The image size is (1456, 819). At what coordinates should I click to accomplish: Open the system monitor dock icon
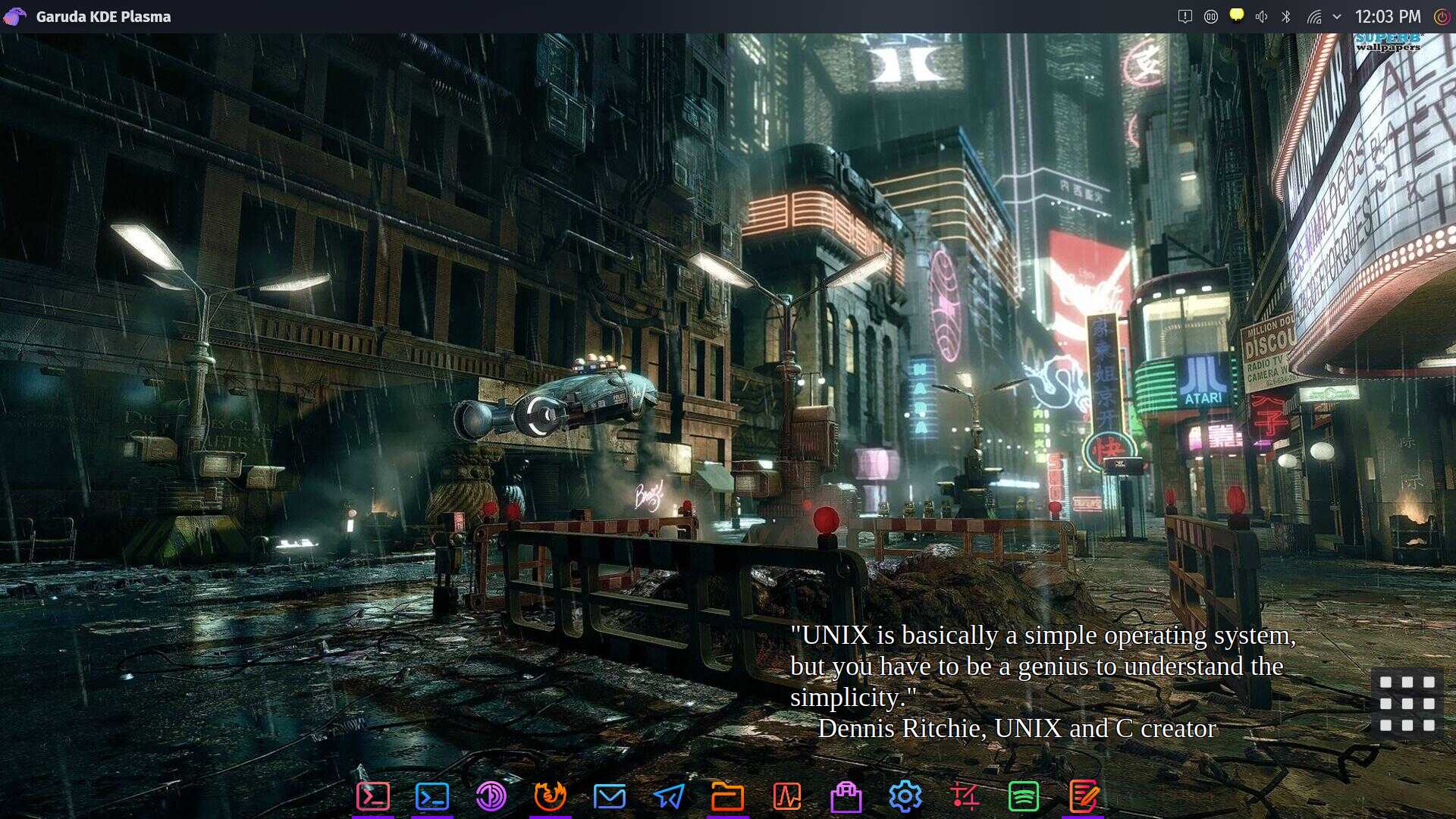point(787,796)
